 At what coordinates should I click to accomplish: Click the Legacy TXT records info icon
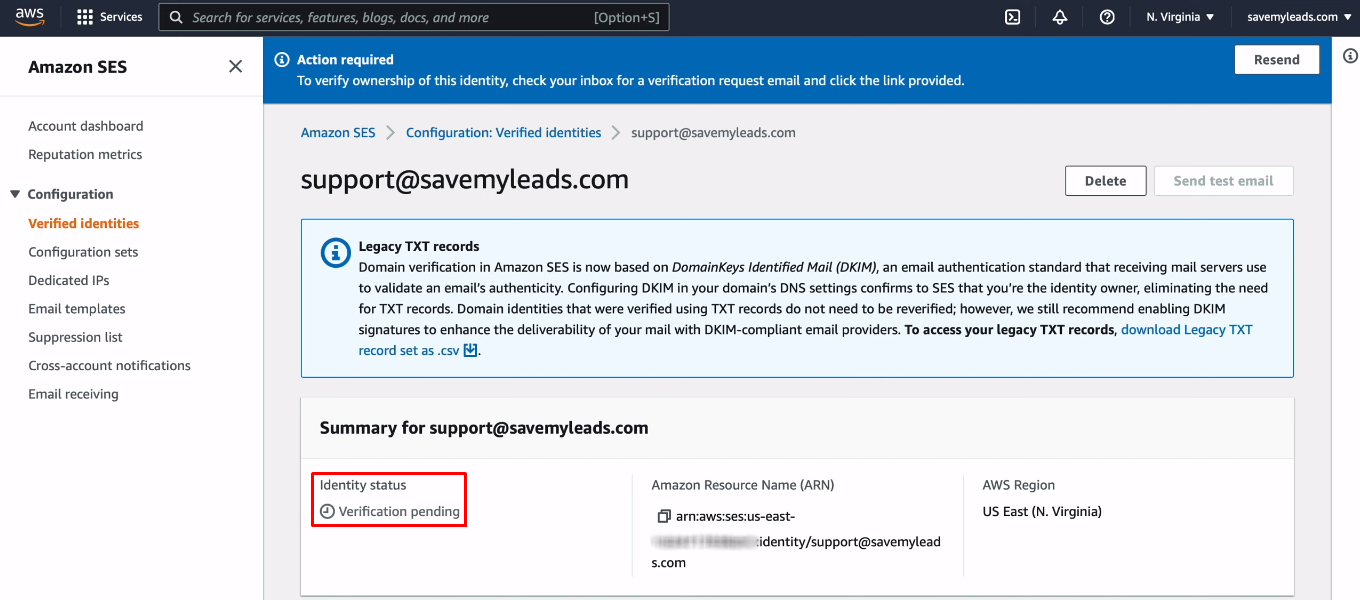pyautogui.click(x=335, y=253)
